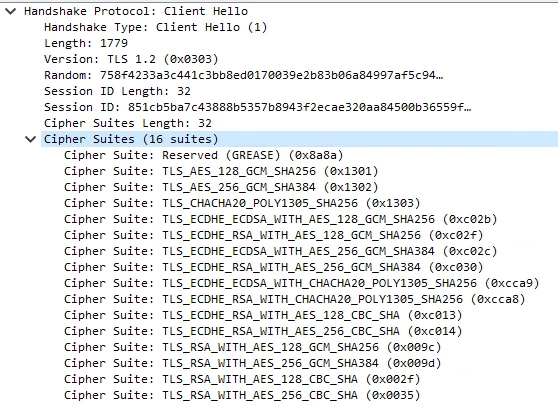Select TLS_ECDHE_RSA_WITH_AES_128_CBC_SHA (0xc013) row
The width and height of the screenshot is (558, 406).
pyautogui.click(x=263, y=315)
